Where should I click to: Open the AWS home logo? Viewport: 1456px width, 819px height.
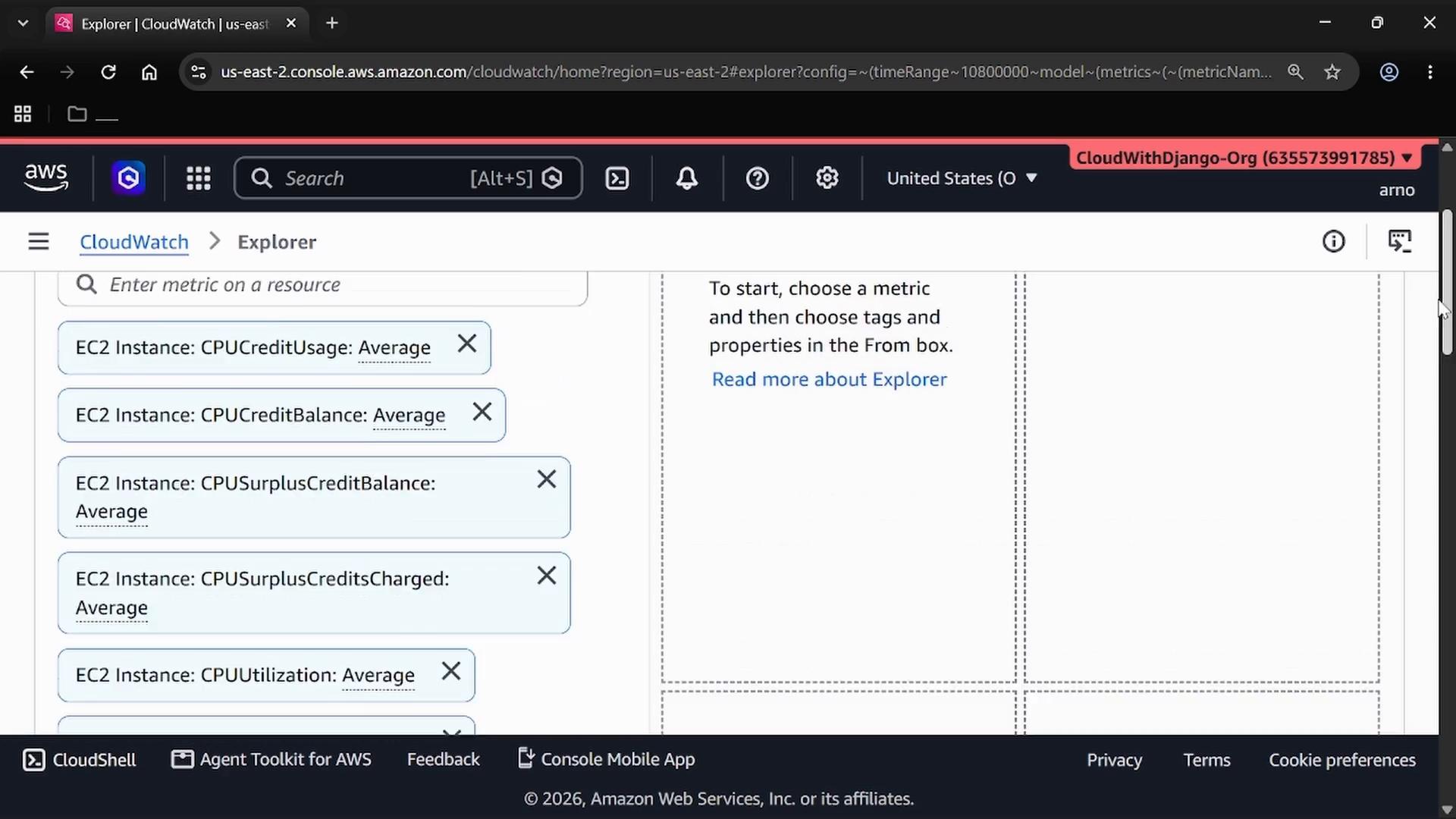point(46,178)
